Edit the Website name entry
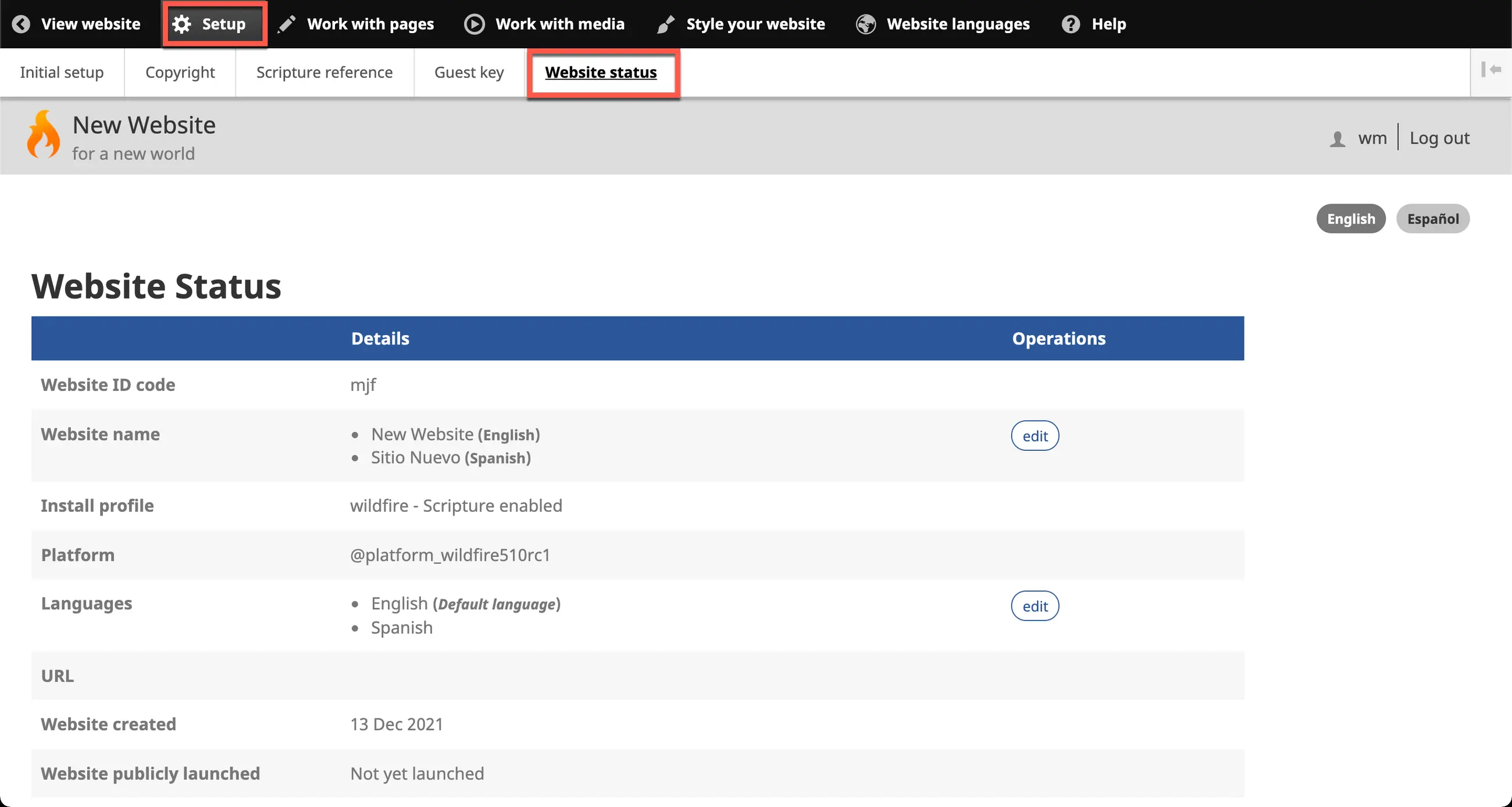Viewport: 1512px width, 807px height. [x=1034, y=436]
